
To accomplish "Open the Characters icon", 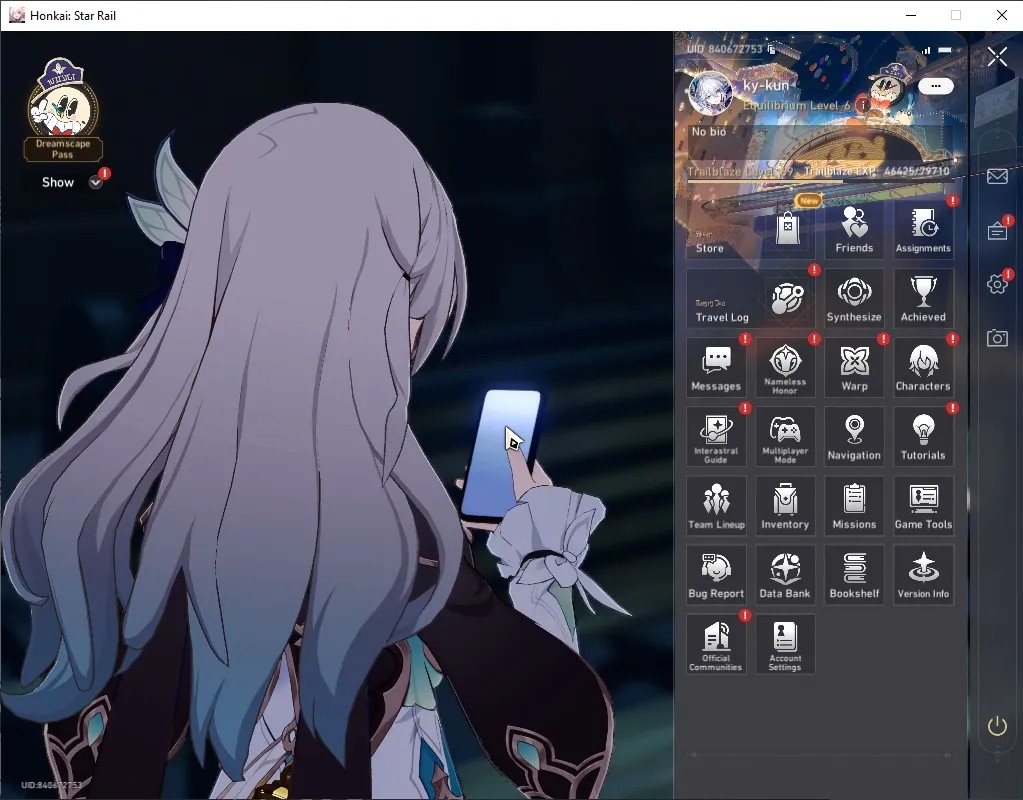I will coord(923,367).
